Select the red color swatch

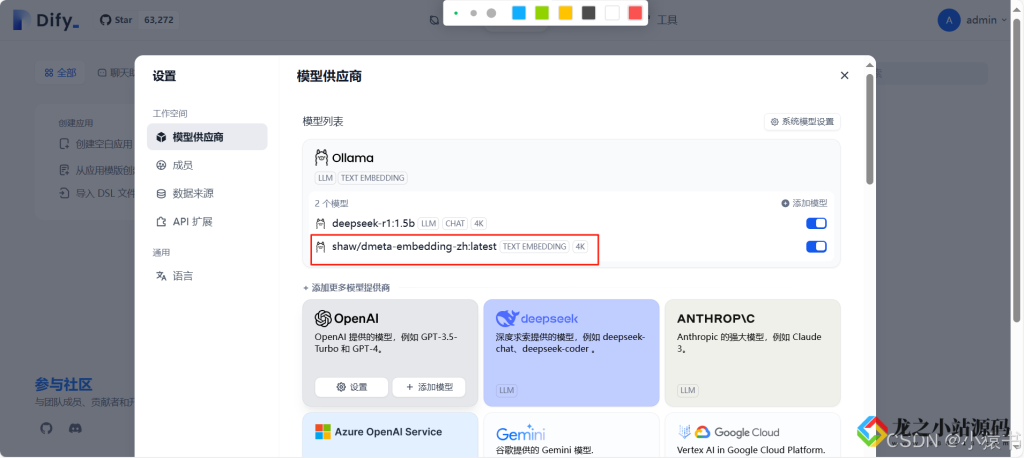pyautogui.click(x=635, y=12)
